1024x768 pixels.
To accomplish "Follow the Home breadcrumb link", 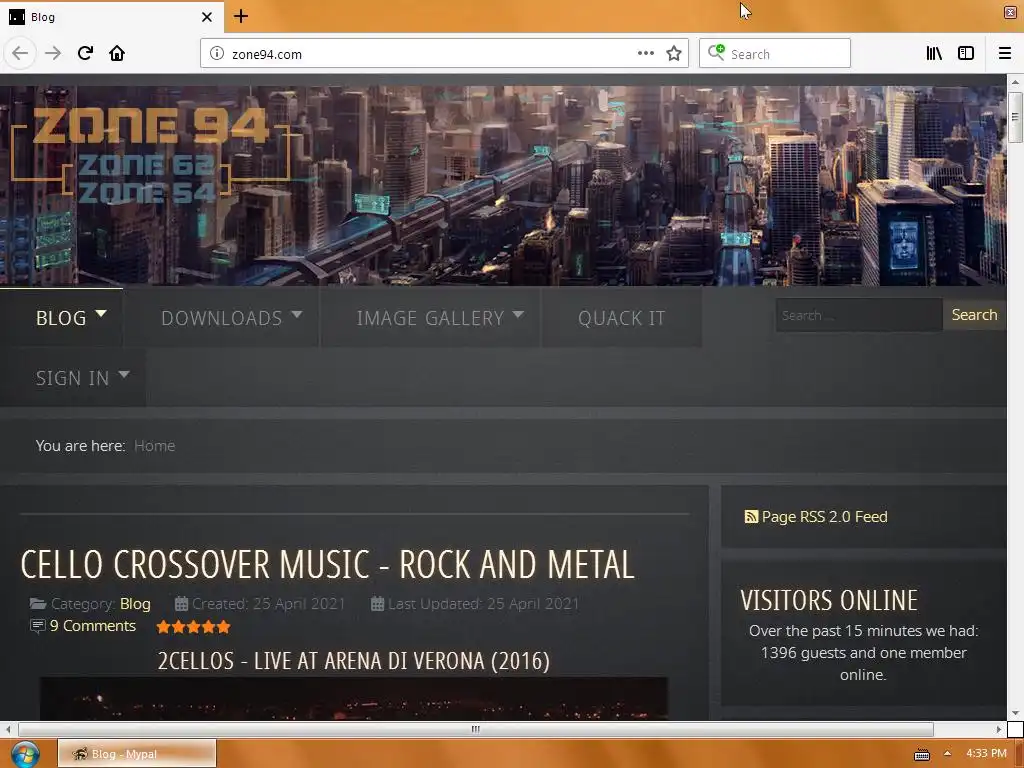I will click(x=154, y=445).
